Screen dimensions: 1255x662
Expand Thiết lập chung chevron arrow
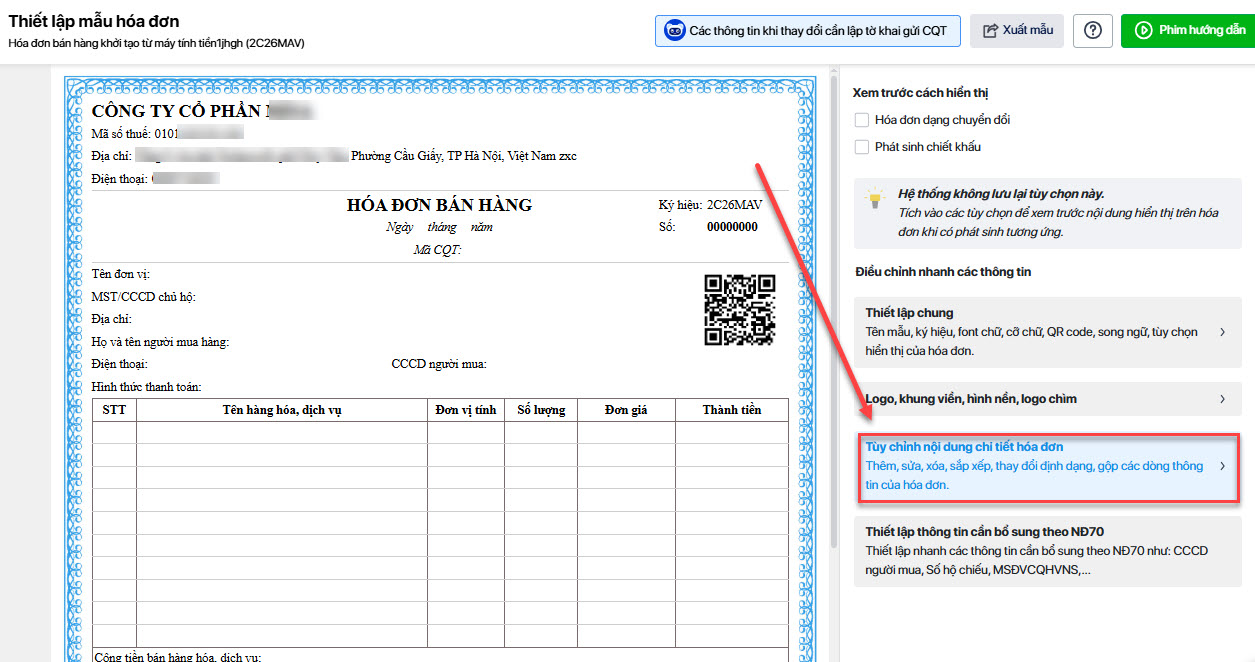tap(1222, 332)
